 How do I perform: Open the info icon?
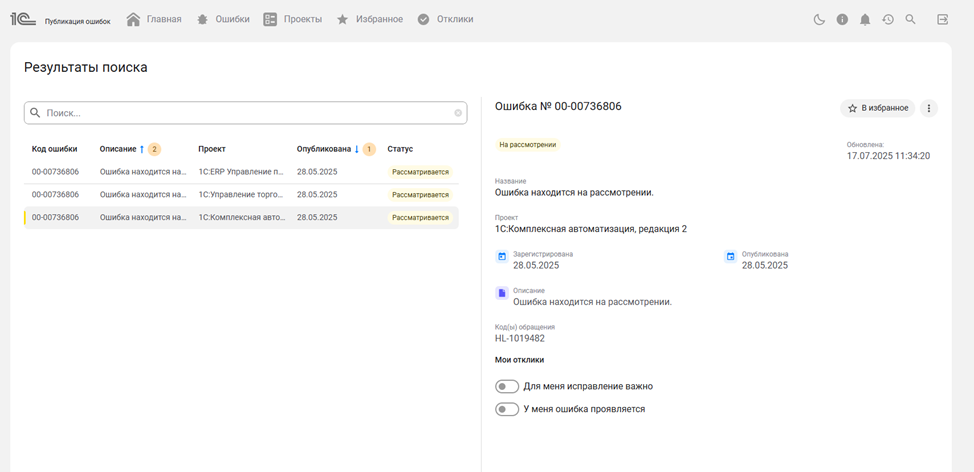(x=842, y=19)
